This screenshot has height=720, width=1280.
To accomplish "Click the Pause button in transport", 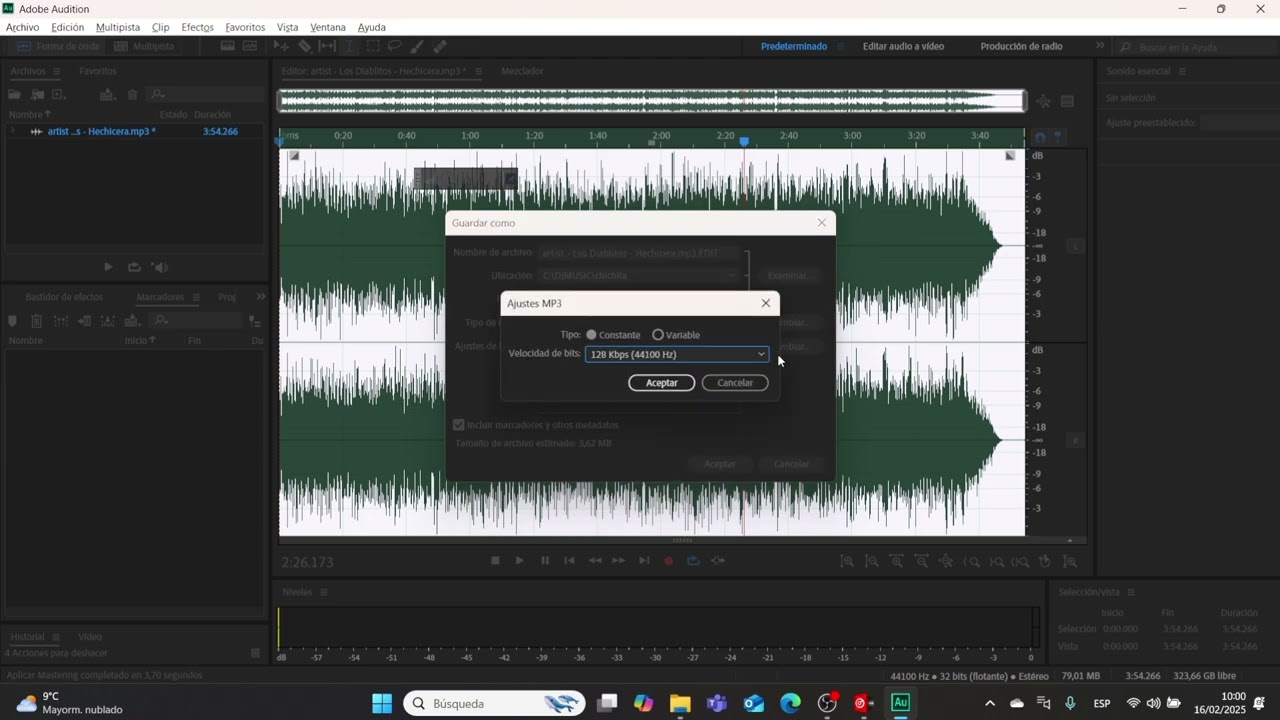I will click(x=545, y=561).
